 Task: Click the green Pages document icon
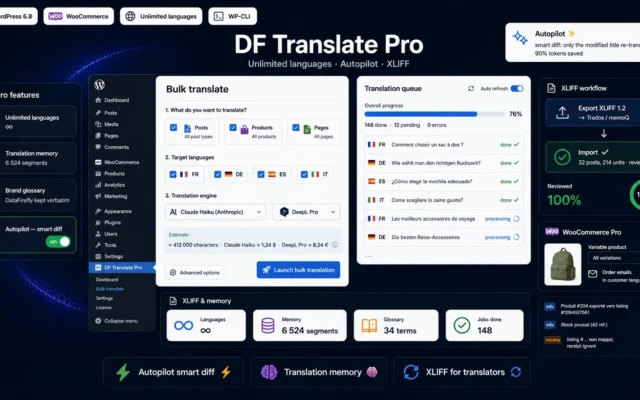pos(307,129)
